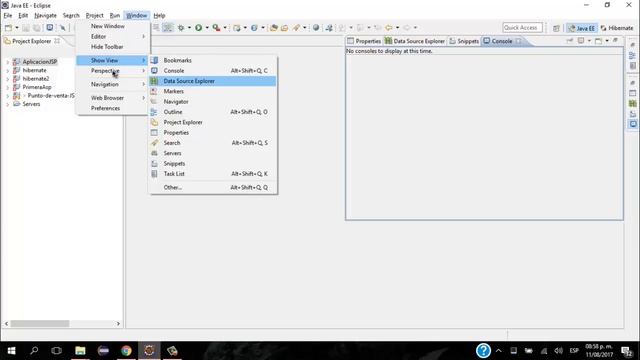Switch to the Snippets tab
Viewport: 640px width, 360px height.
click(464, 41)
